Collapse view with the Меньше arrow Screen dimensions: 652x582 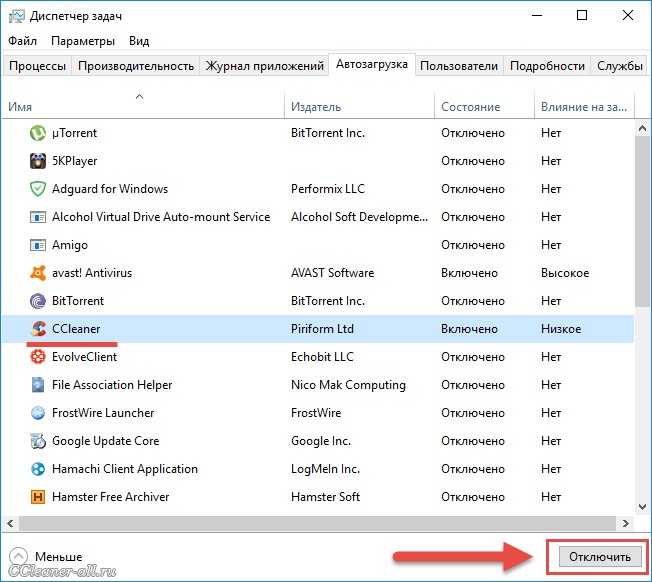coord(18,556)
